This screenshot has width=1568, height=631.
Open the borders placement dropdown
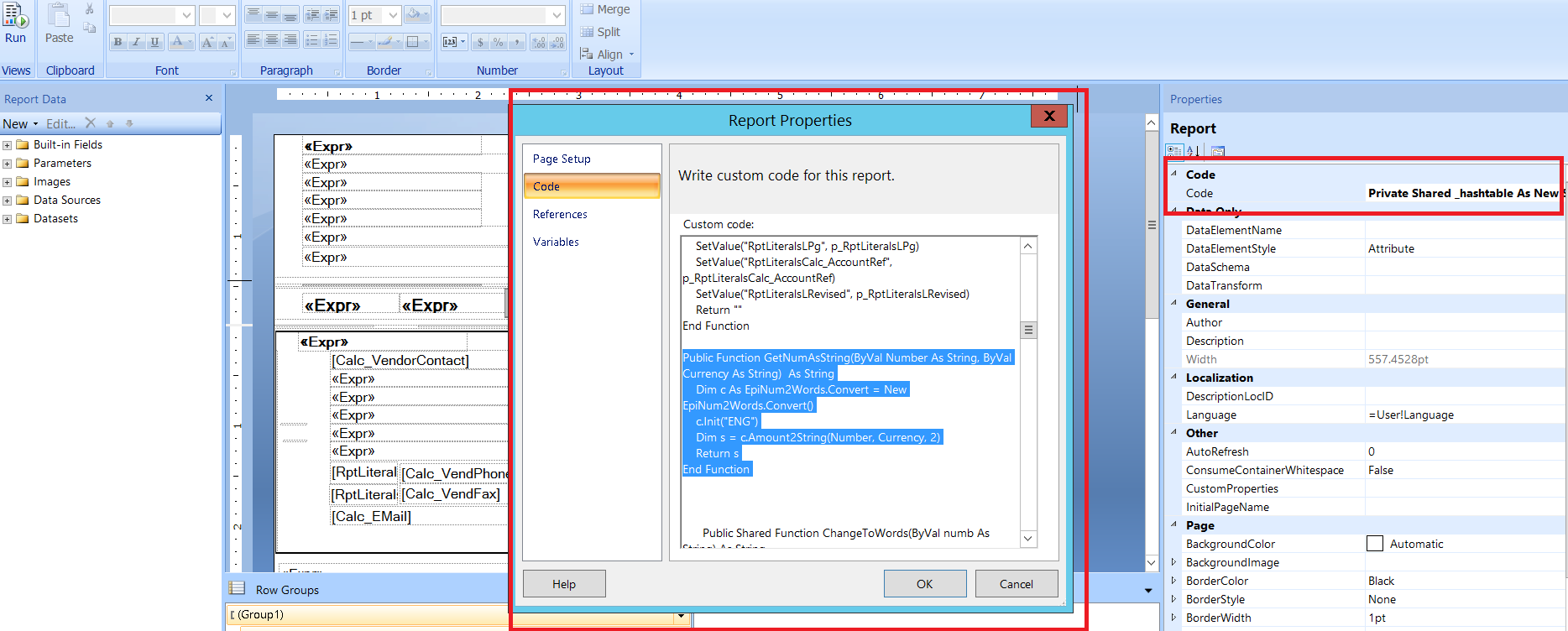pyautogui.click(x=416, y=42)
